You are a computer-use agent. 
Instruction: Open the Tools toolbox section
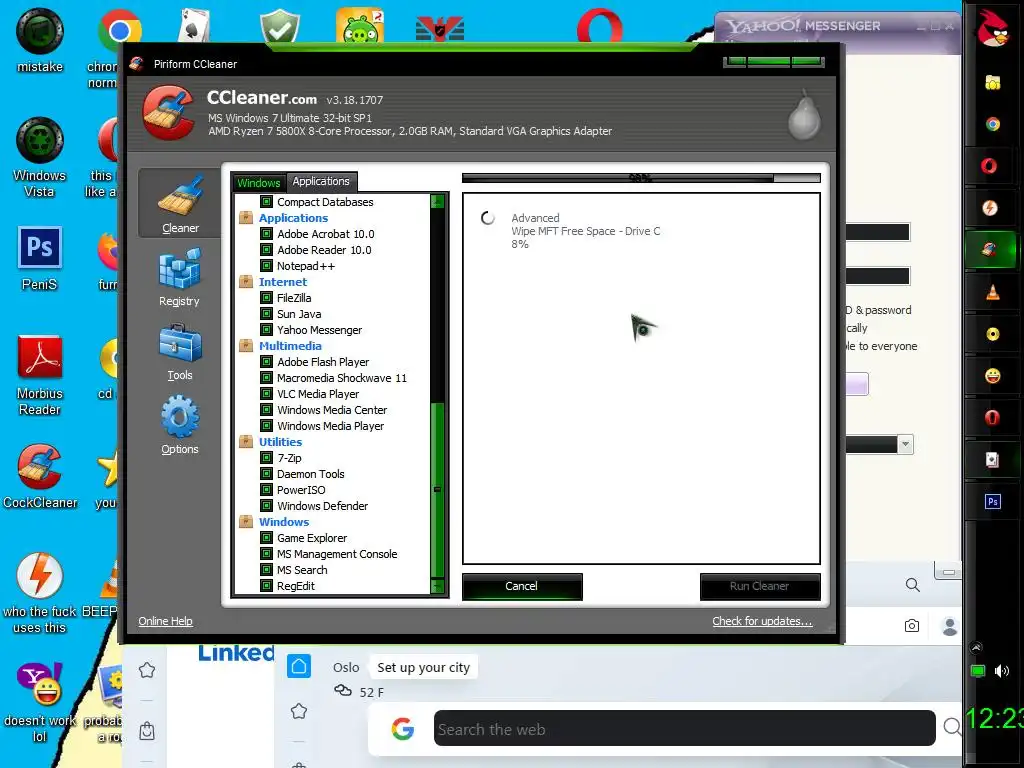[x=180, y=353]
